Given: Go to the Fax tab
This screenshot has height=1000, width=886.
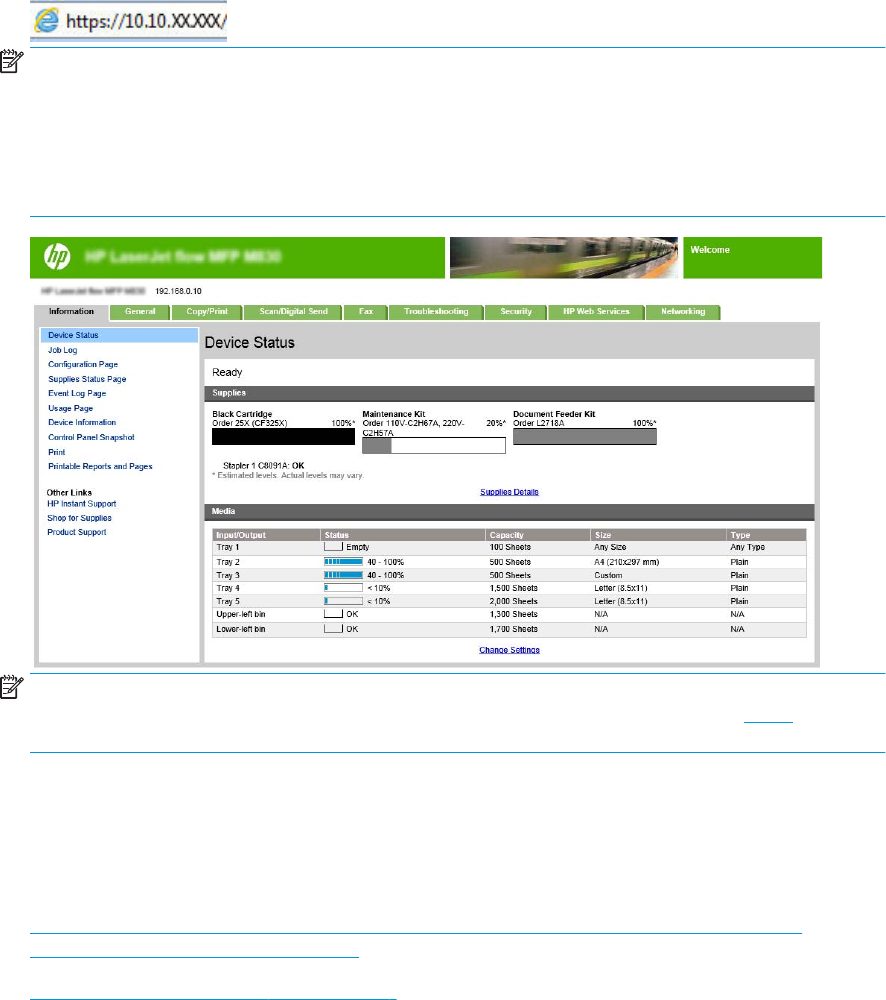Looking at the screenshot, I should point(365,311).
